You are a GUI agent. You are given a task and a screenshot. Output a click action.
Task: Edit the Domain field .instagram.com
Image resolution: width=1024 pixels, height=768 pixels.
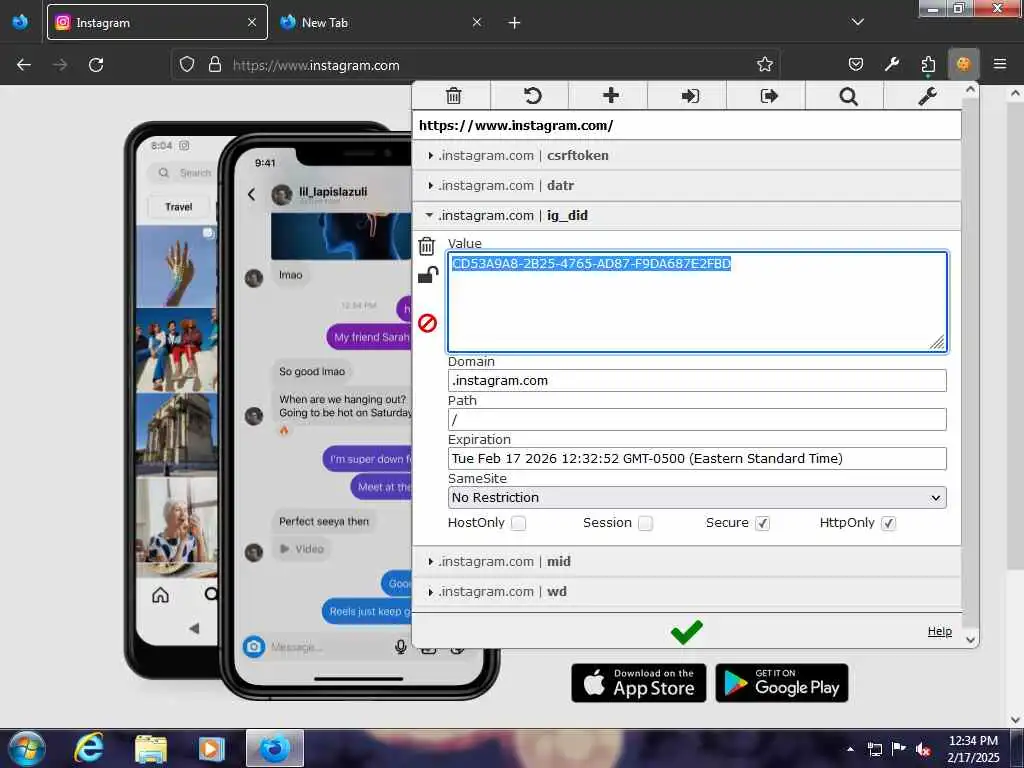pyautogui.click(x=697, y=381)
